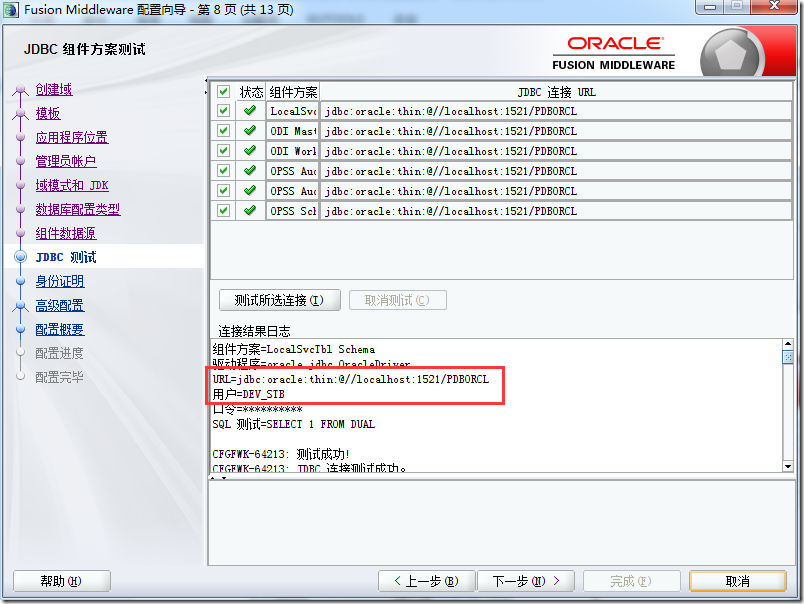Screen dimensions: 804x604
Task: Click the 高级配置 step node icon
Action: 21,306
